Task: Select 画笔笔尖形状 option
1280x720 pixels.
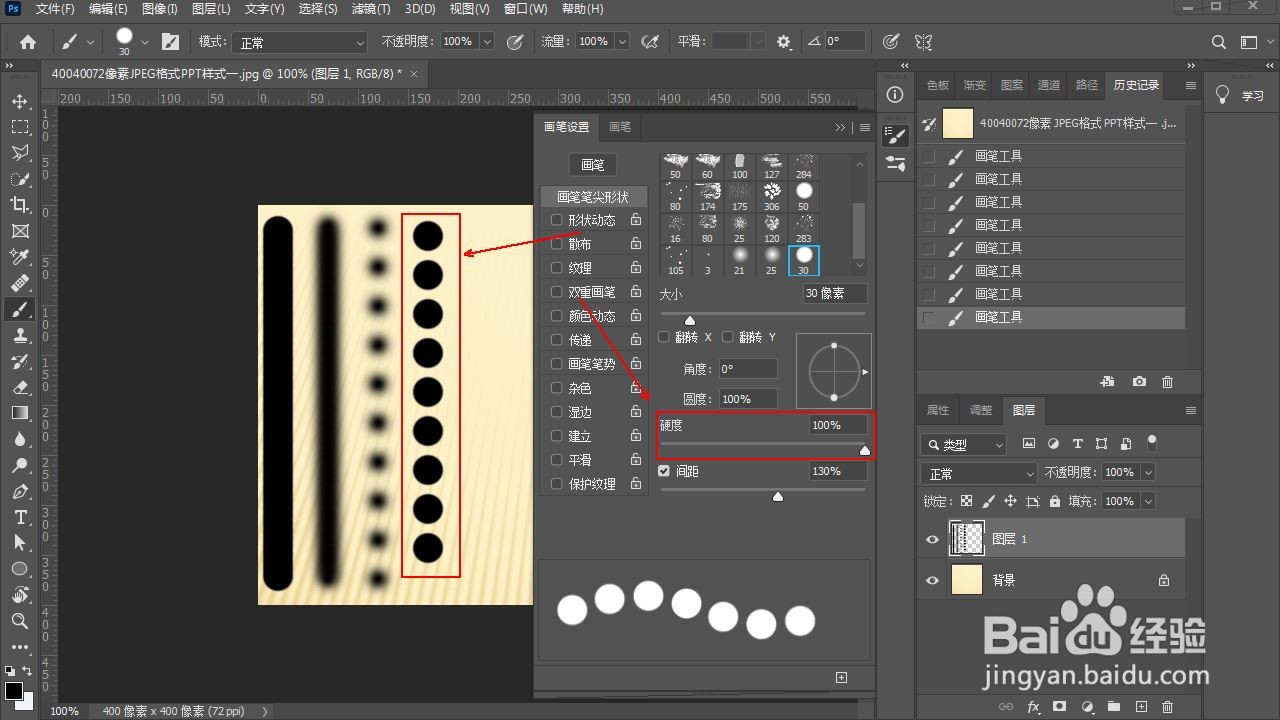Action: pyautogui.click(x=593, y=197)
